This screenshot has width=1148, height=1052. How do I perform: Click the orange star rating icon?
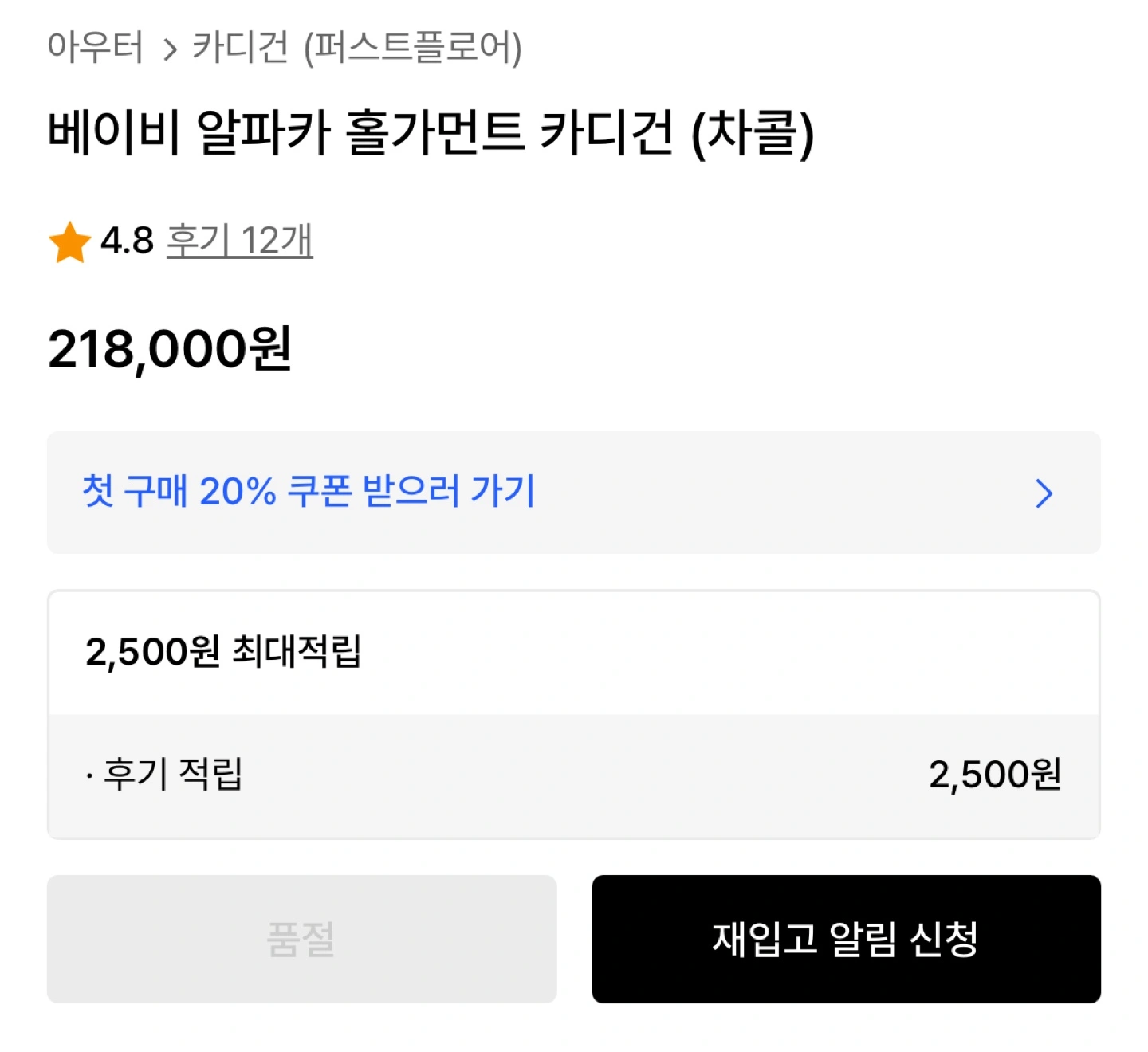69,241
